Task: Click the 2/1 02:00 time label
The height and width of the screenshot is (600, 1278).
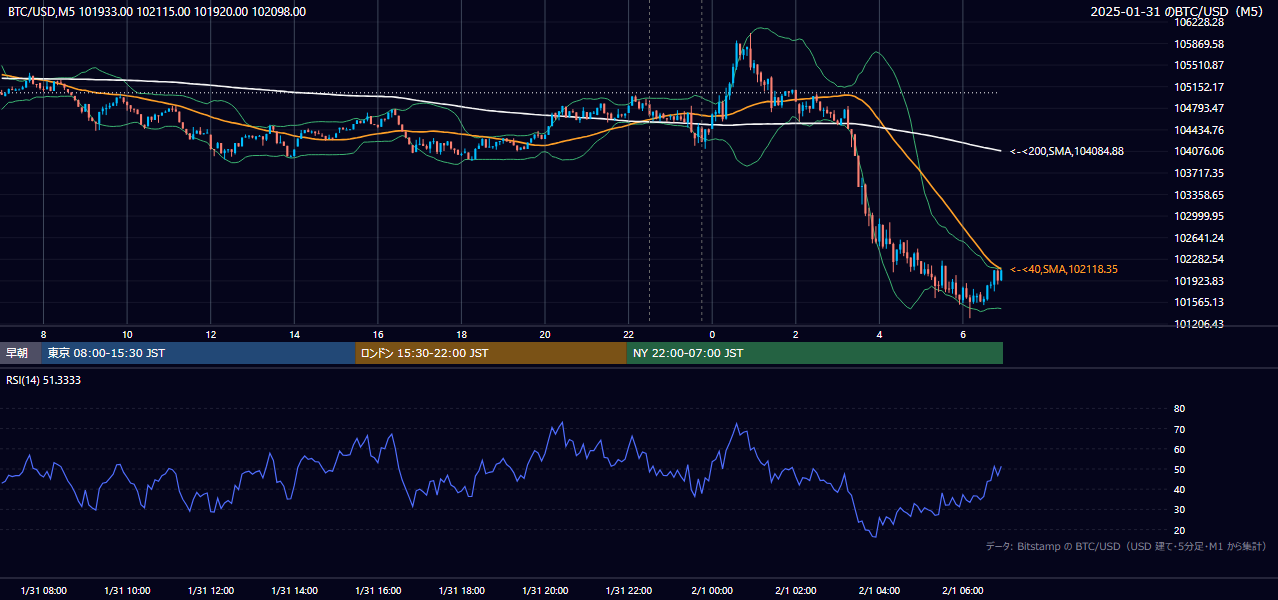Action: [x=796, y=591]
